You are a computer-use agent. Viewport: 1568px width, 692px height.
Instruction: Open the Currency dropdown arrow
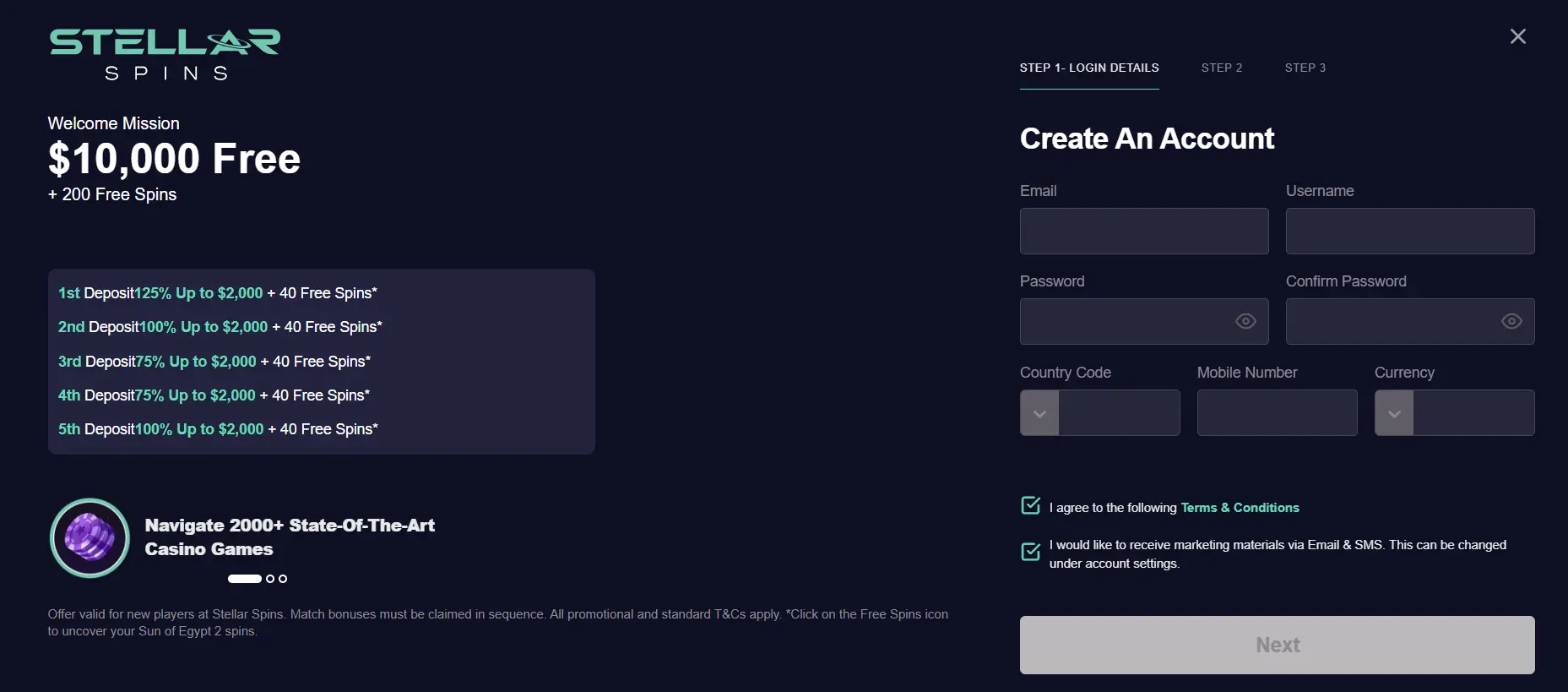coord(1394,413)
